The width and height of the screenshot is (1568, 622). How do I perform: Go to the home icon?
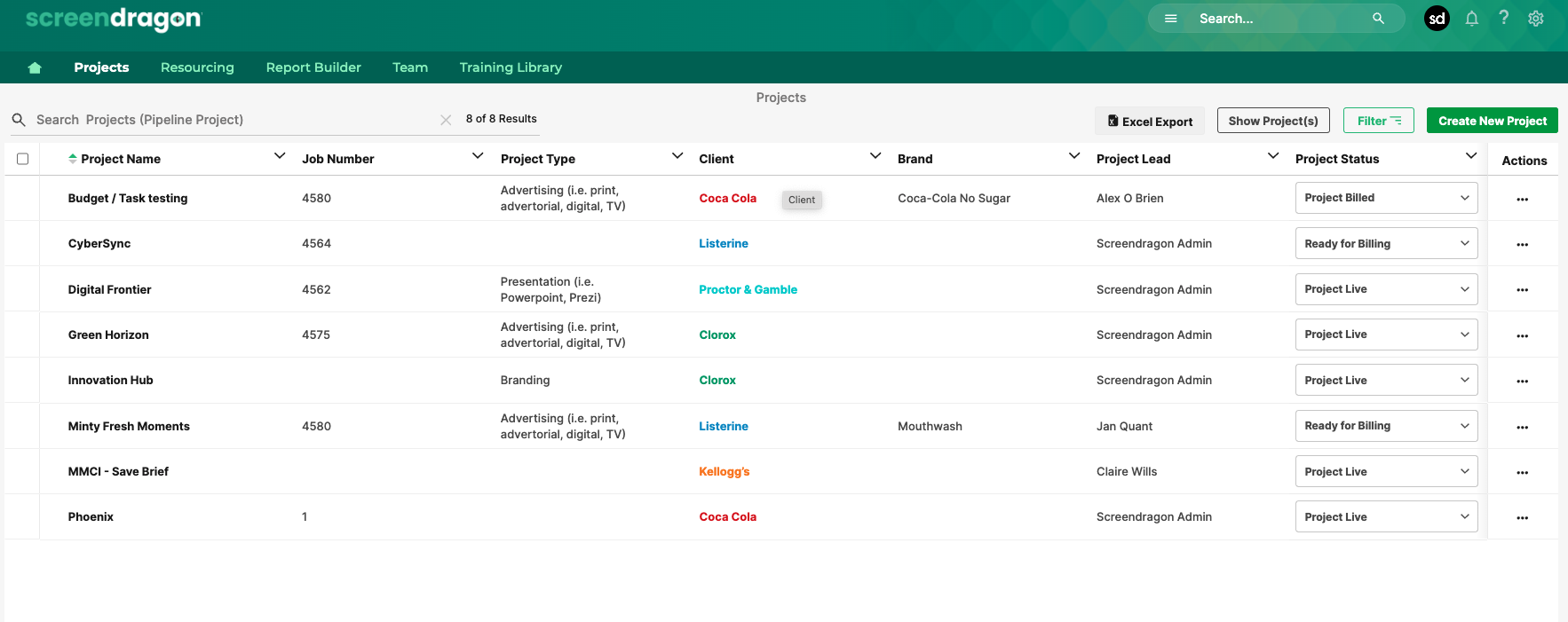point(35,67)
